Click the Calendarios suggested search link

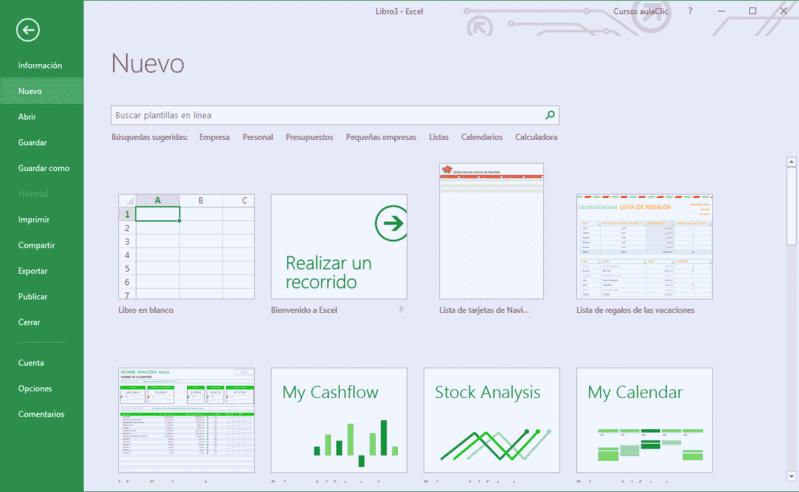(482, 137)
